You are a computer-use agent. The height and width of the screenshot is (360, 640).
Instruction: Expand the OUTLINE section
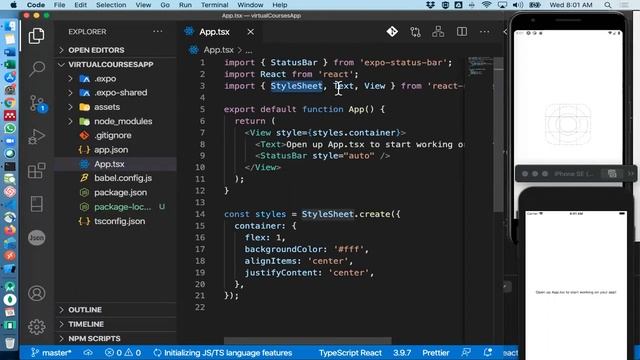pos(116,309)
